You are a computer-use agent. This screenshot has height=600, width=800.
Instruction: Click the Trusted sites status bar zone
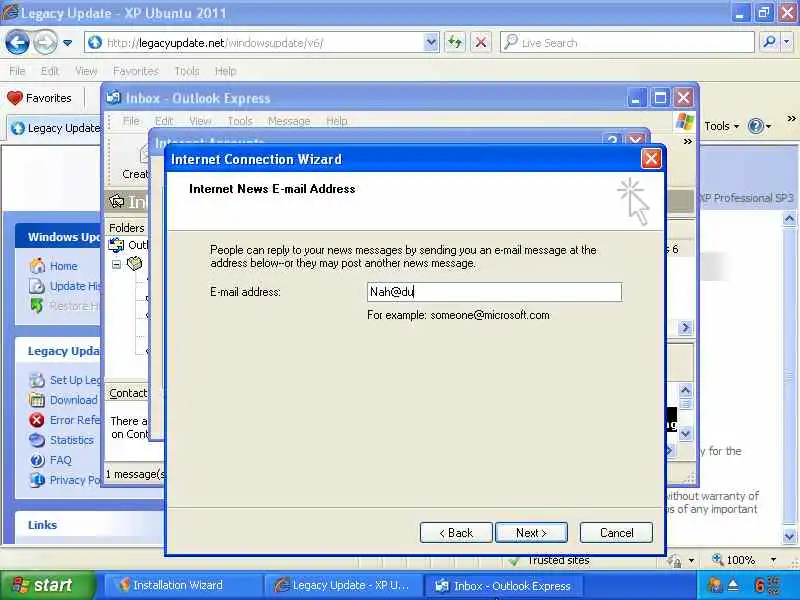pos(548,560)
